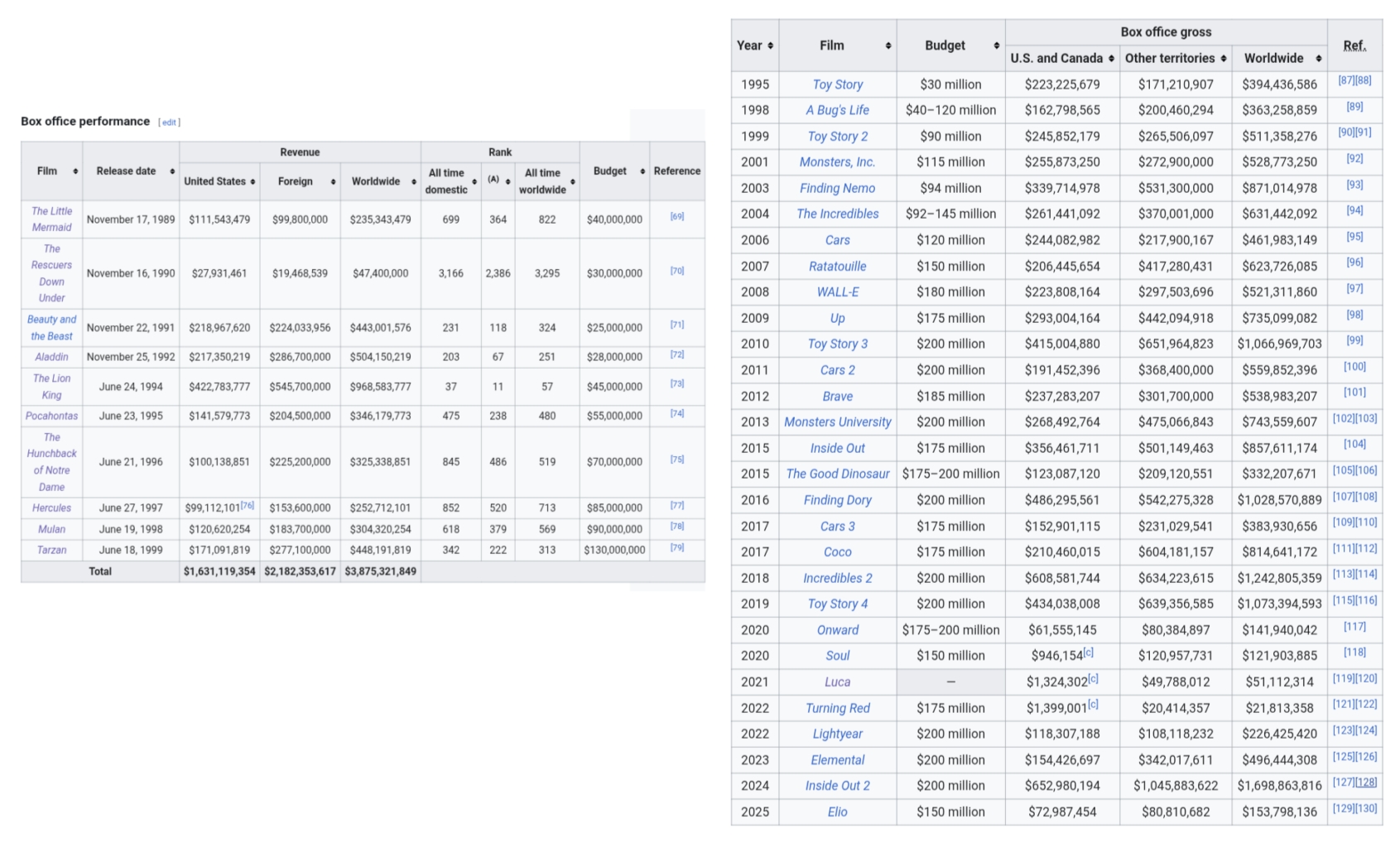Open the Up film link

(837, 318)
